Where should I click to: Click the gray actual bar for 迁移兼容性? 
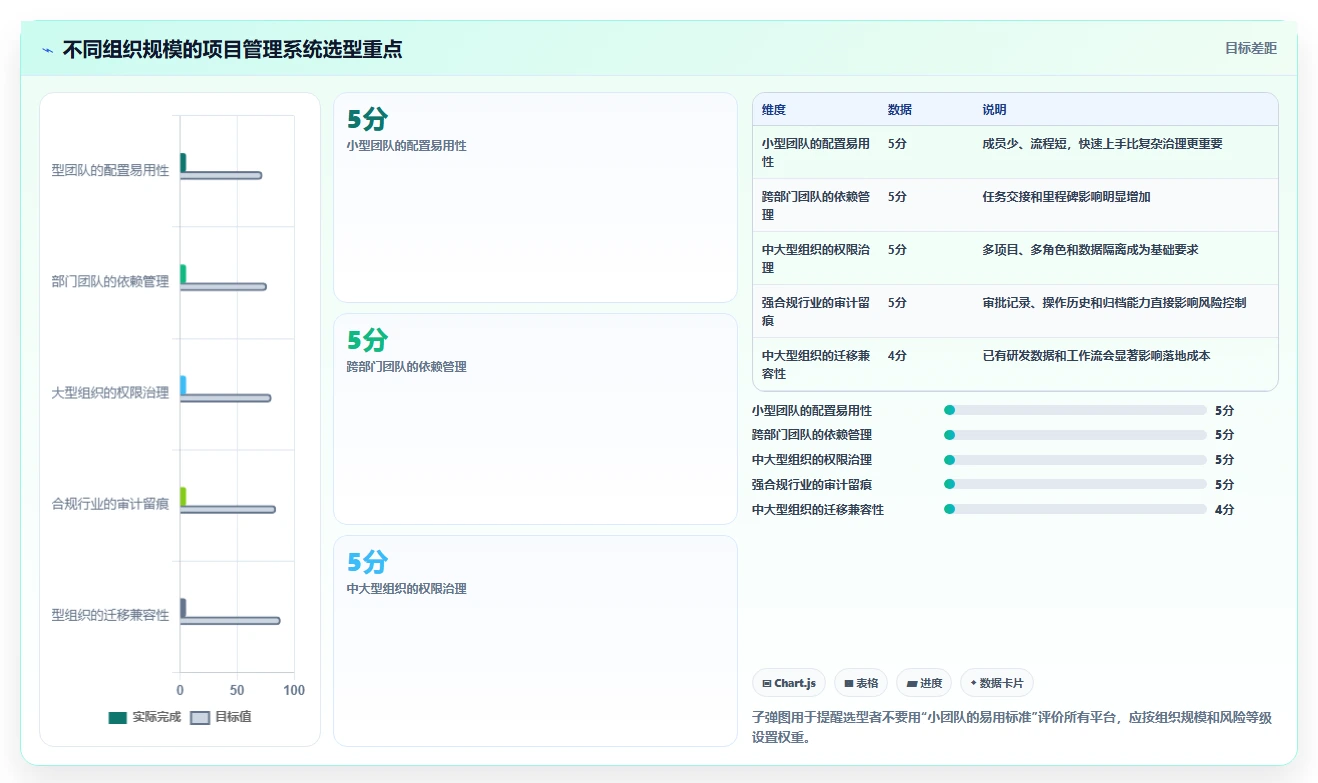coord(183,607)
